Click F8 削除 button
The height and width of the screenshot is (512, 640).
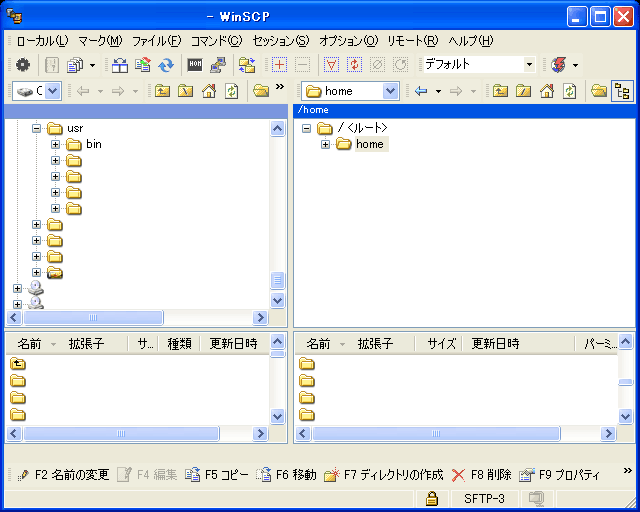481,475
